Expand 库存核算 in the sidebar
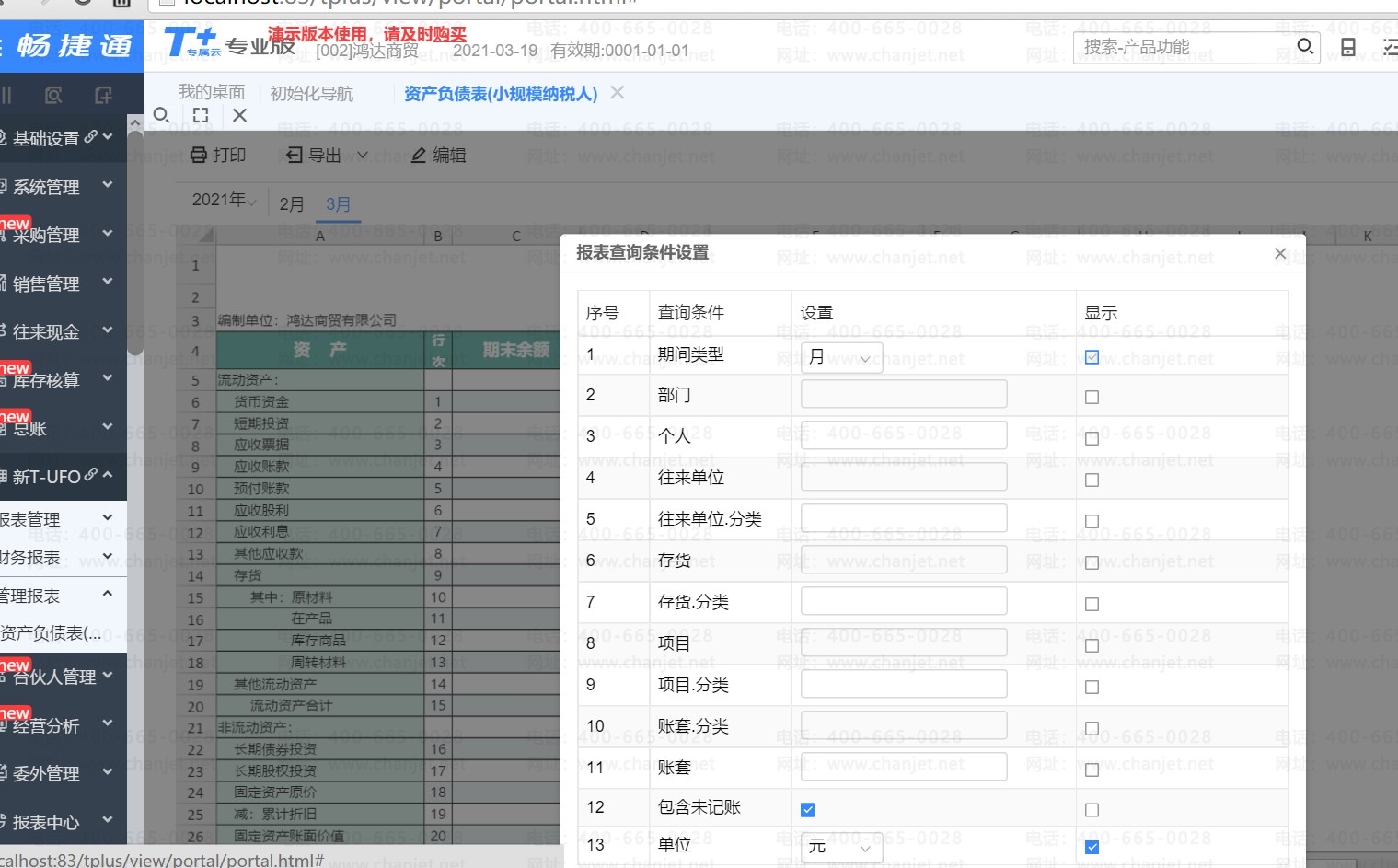This screenshot has width=1398, height=868. pos(108,378)
